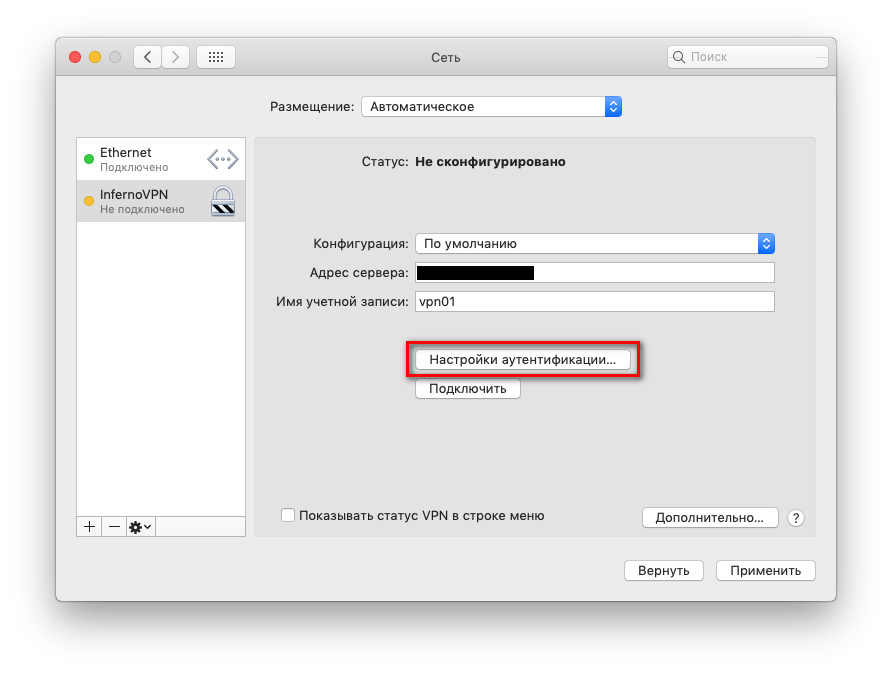Click the window title Сеть
The height and width of the screenshot is (675, 892).
[445, 57]
